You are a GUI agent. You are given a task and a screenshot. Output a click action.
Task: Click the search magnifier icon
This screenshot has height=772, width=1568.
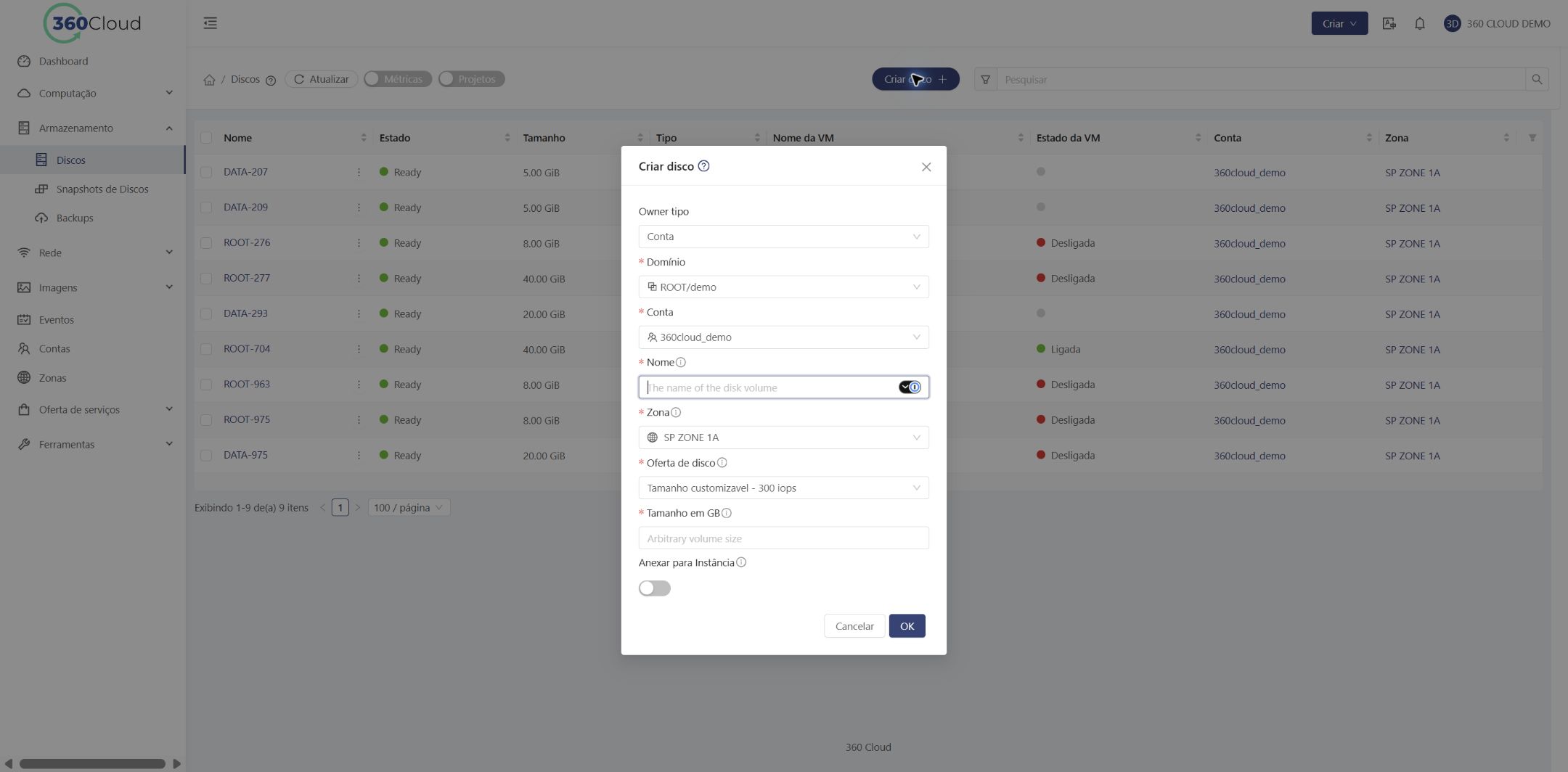pyautogui.click(x=1537, y=79)
